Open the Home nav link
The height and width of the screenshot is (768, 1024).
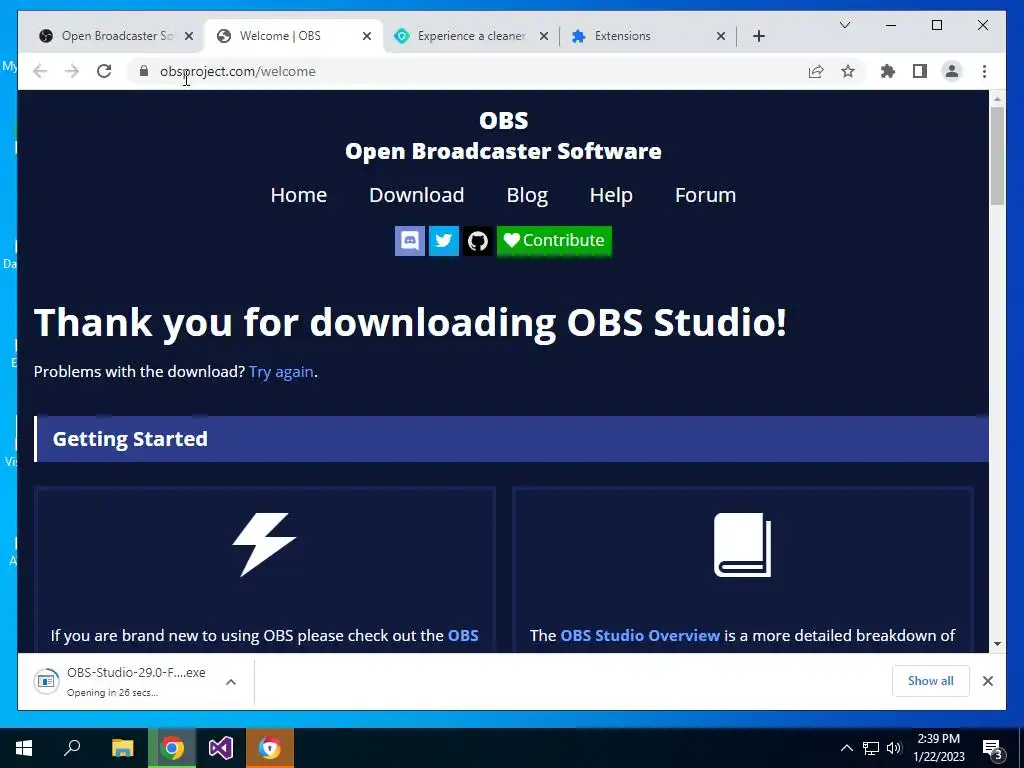click(x=298, y=195)
